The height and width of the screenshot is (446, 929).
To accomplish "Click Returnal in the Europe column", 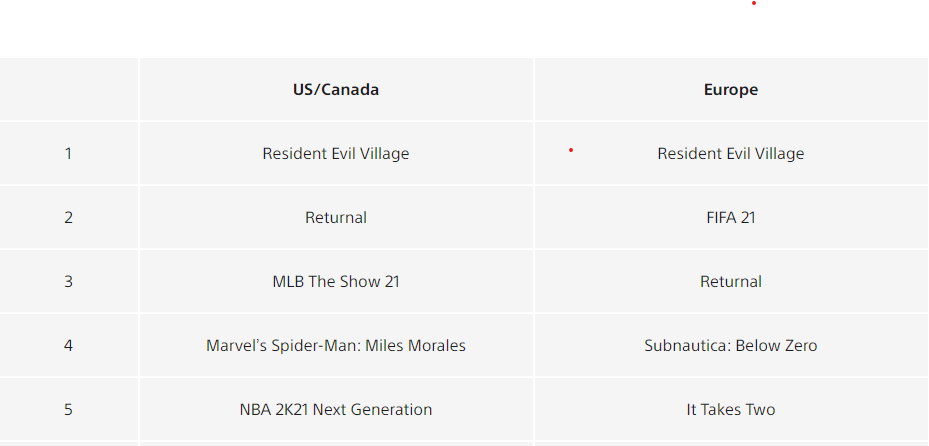I will coord(731,281).
